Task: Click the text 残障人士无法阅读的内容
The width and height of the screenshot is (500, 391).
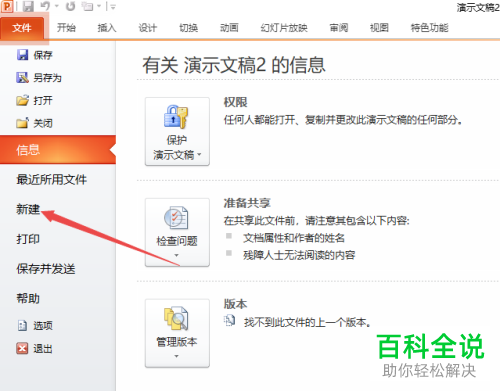Action: [299, 255]
